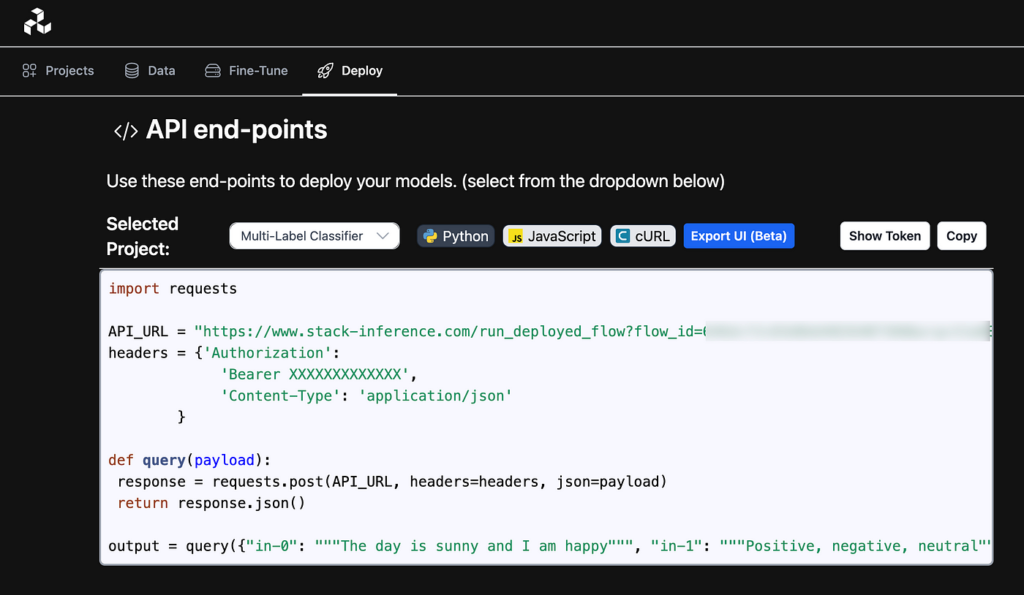Viewport: 1024px width, 595px height.
Task: Click inside the code snippet area
Action: (546, 440)
